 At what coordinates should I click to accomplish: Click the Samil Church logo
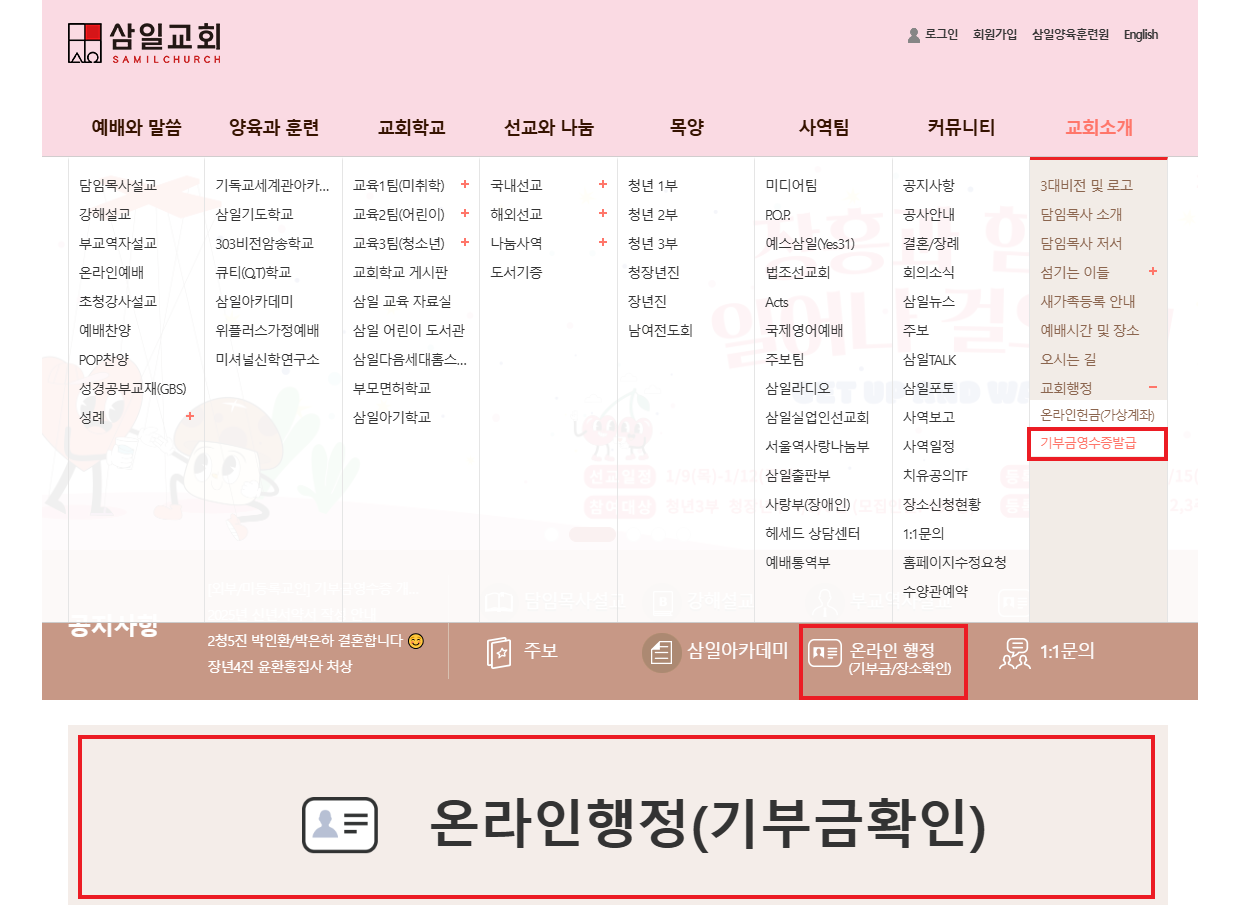click(x=144, y=42)
